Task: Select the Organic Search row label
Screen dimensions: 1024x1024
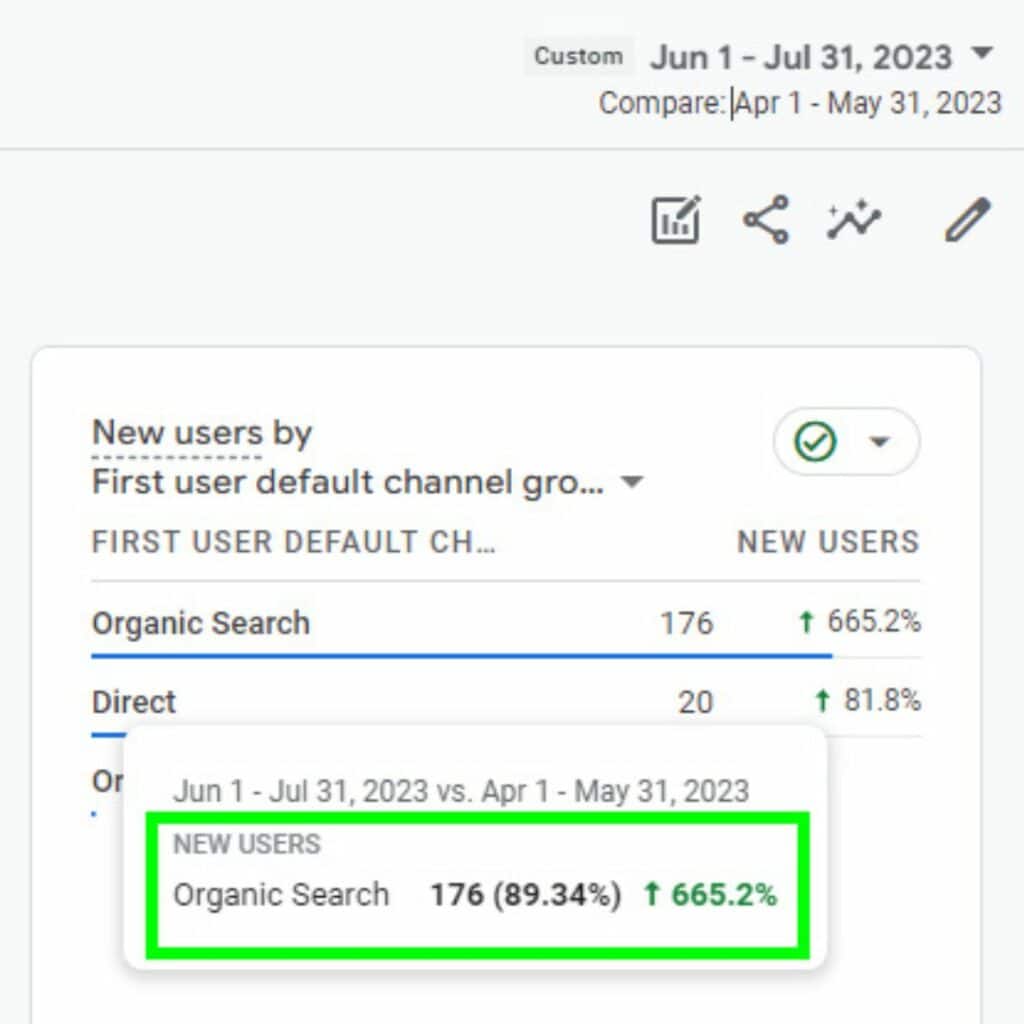Action: (201, 623)
